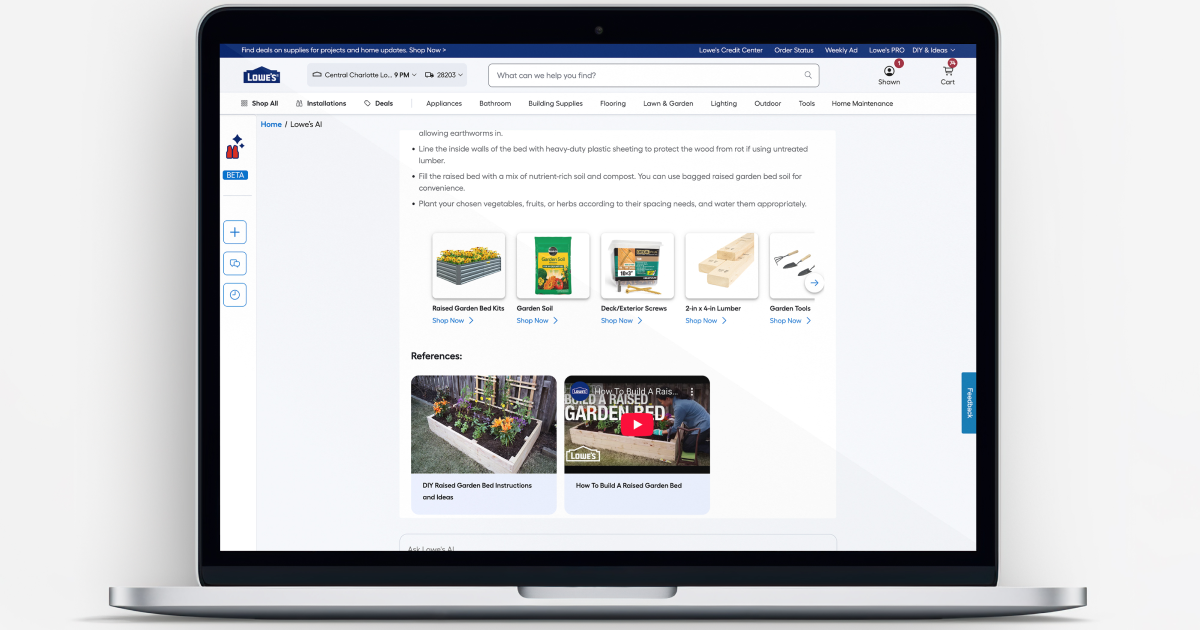Open the history clock icon in sidebar

point(235,295)
